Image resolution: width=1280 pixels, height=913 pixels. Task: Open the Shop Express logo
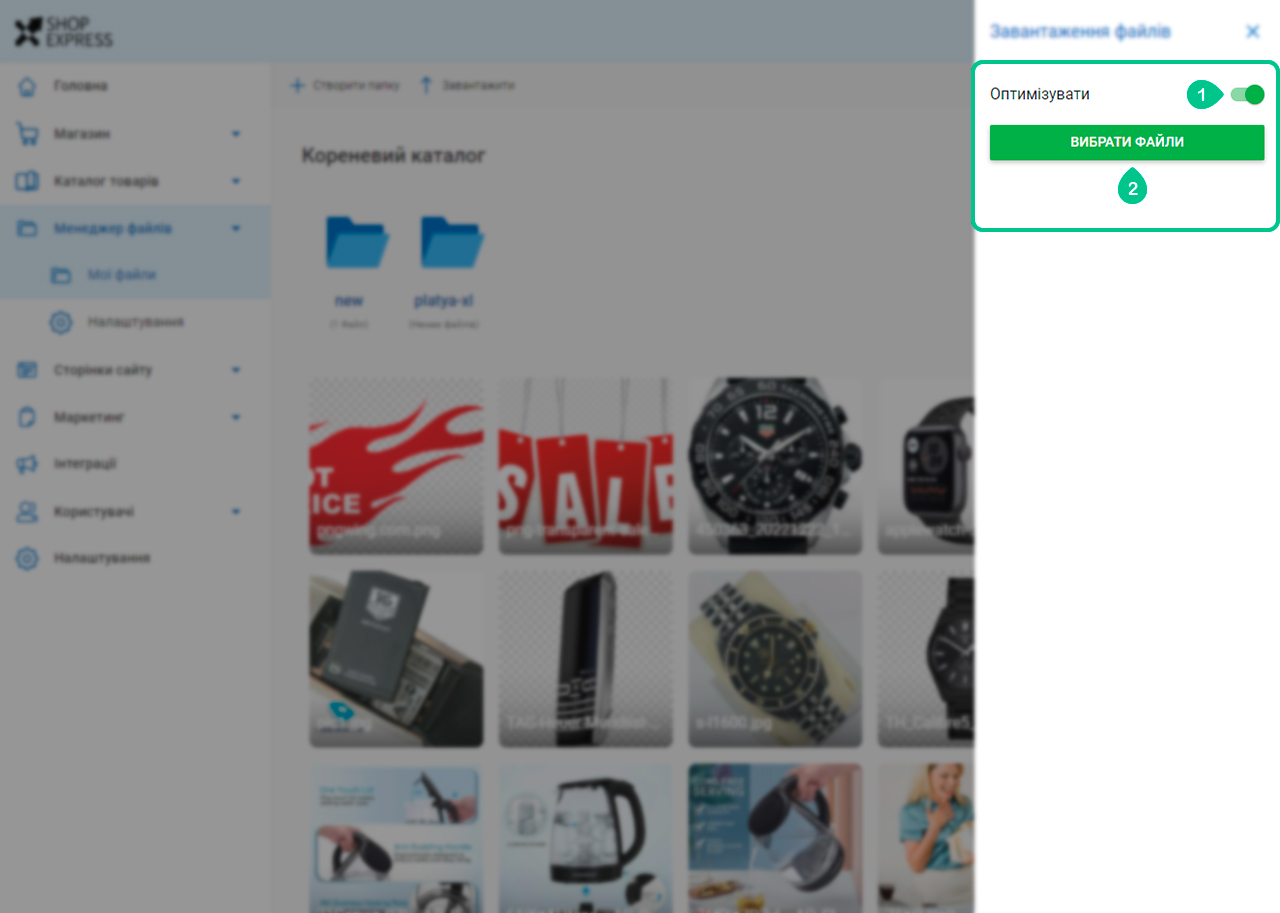click(63, 31)
